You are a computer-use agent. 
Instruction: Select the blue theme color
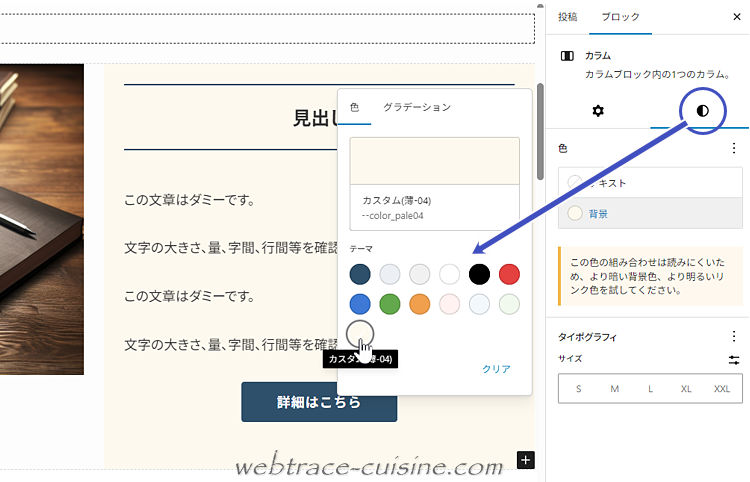click(x=360, y=304)
